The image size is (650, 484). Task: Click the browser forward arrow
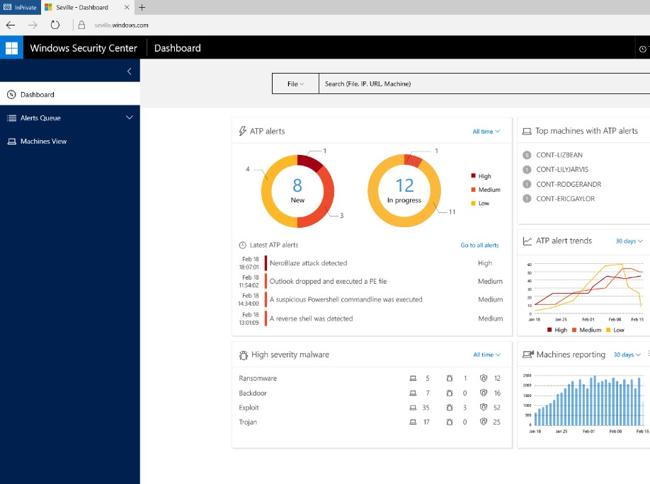[x=33, y=25]
